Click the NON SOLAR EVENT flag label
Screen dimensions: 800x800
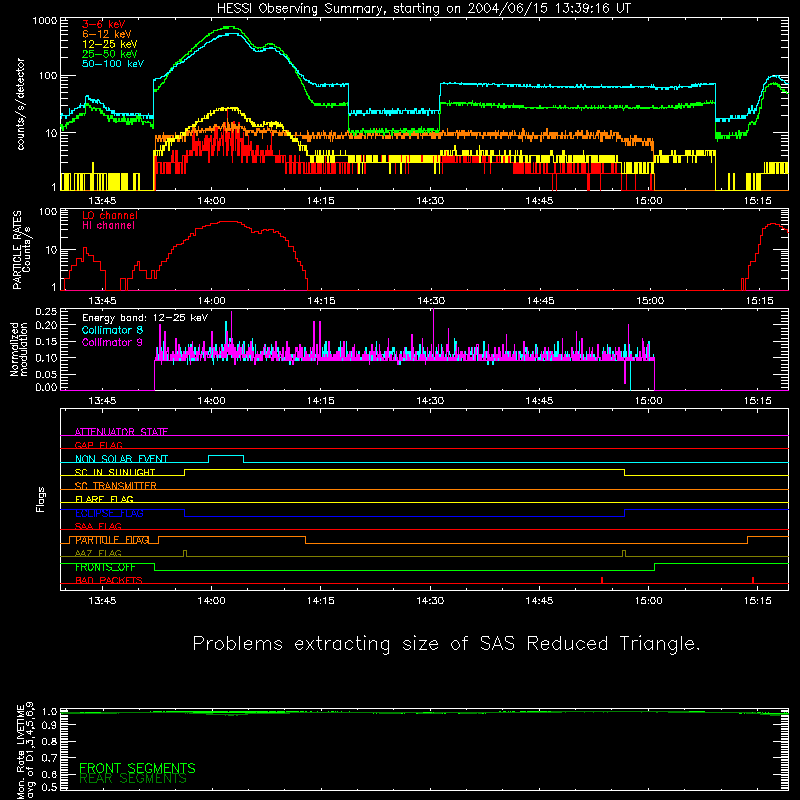(x=121, y=459)
